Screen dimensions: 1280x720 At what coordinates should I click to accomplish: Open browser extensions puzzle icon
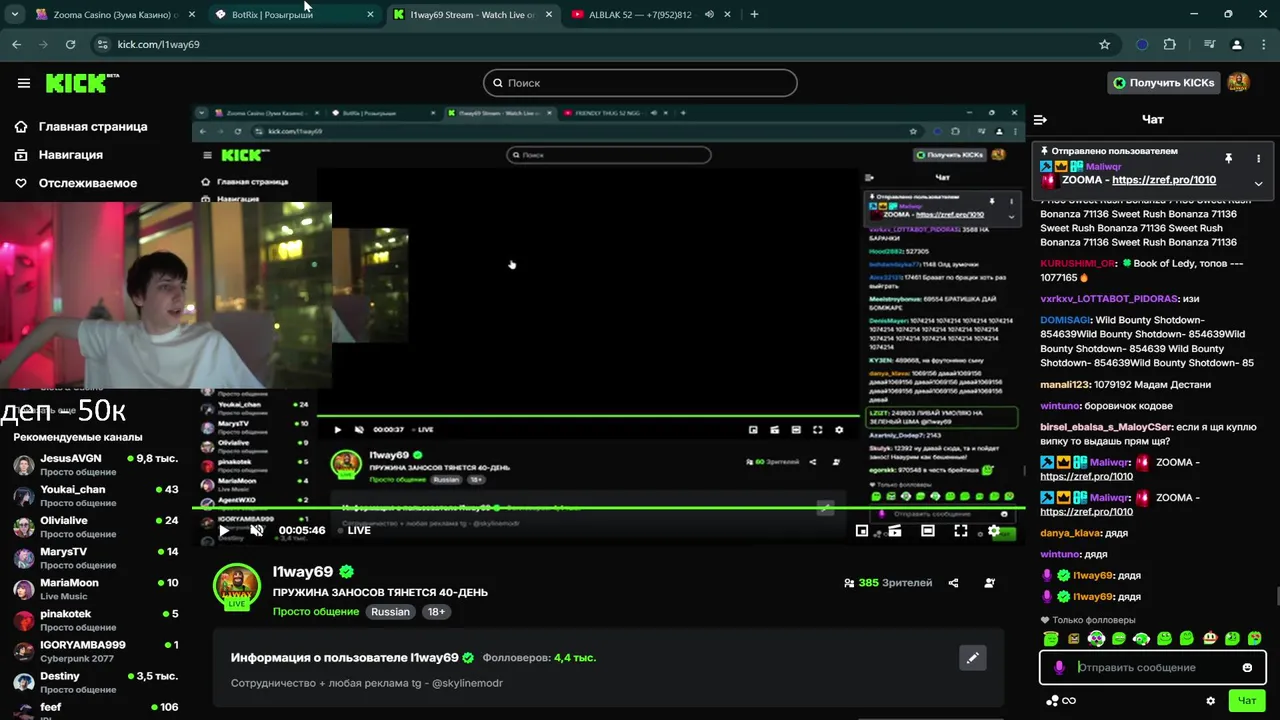(1169, 44)
